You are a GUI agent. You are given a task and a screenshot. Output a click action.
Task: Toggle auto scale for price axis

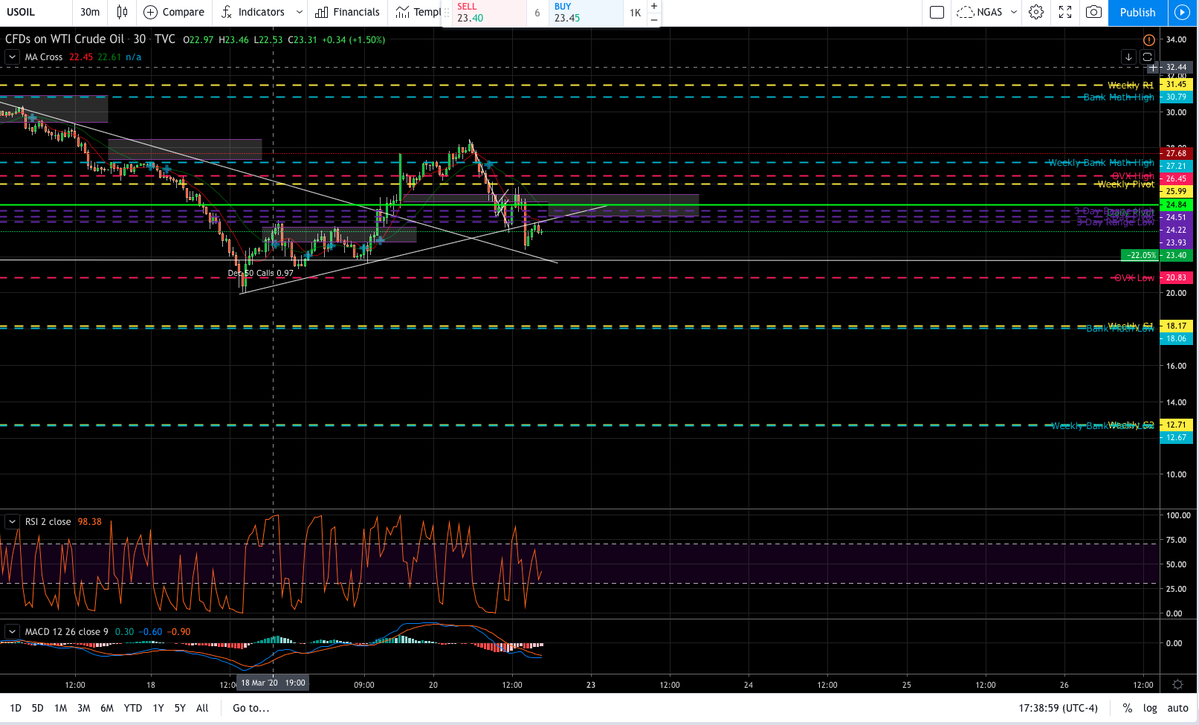click(x=1178, y=708)
